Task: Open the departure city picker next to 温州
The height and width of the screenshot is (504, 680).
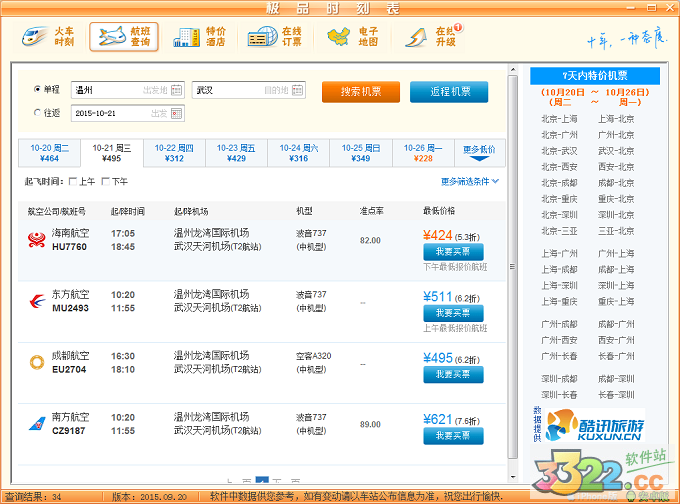Action: tap(177, 90)
